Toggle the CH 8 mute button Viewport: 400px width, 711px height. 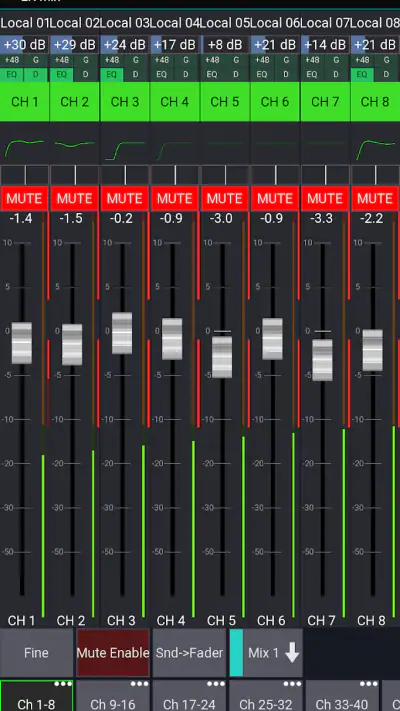click(375, 198)
